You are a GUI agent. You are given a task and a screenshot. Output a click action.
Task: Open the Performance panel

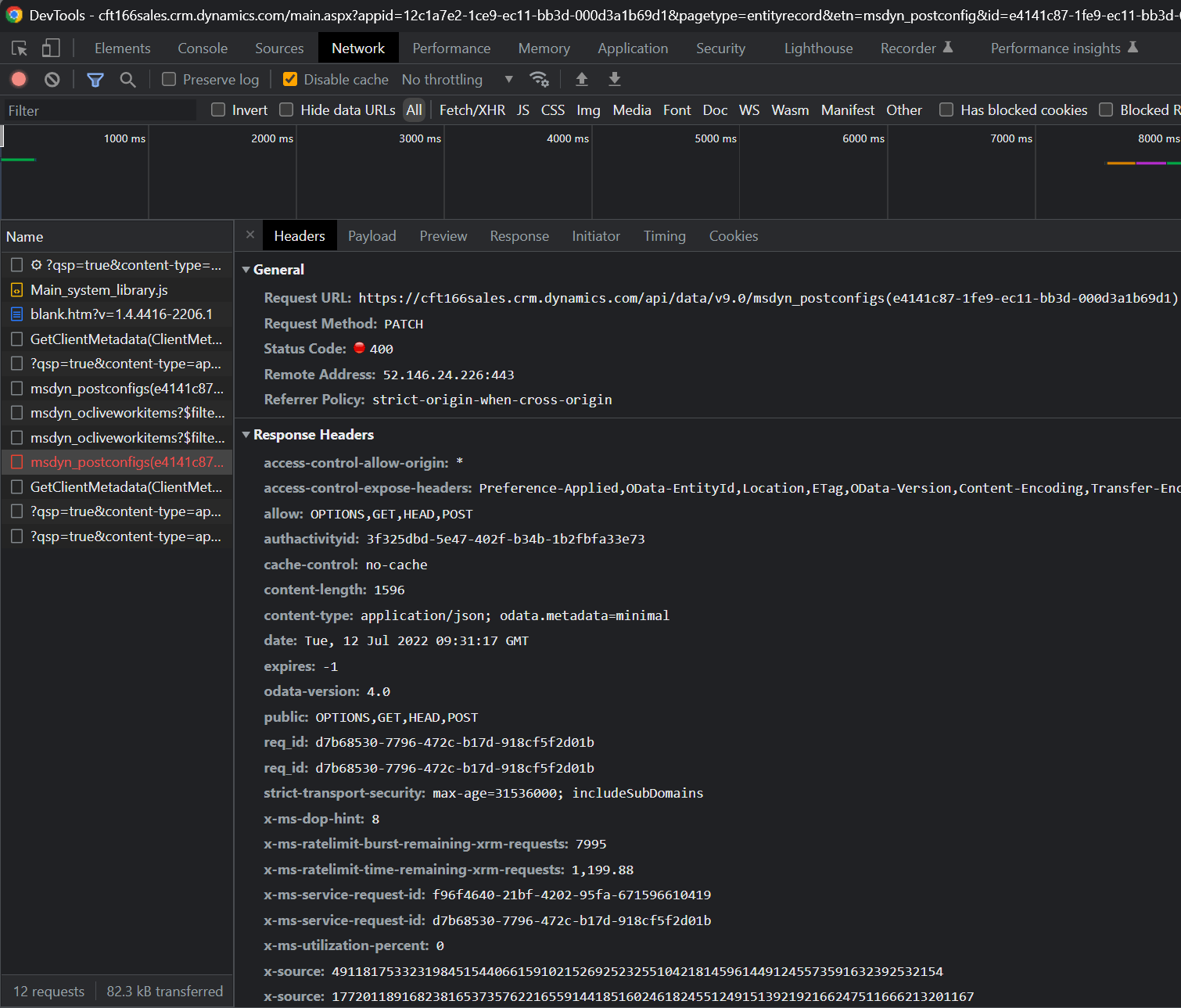point(451,48)
